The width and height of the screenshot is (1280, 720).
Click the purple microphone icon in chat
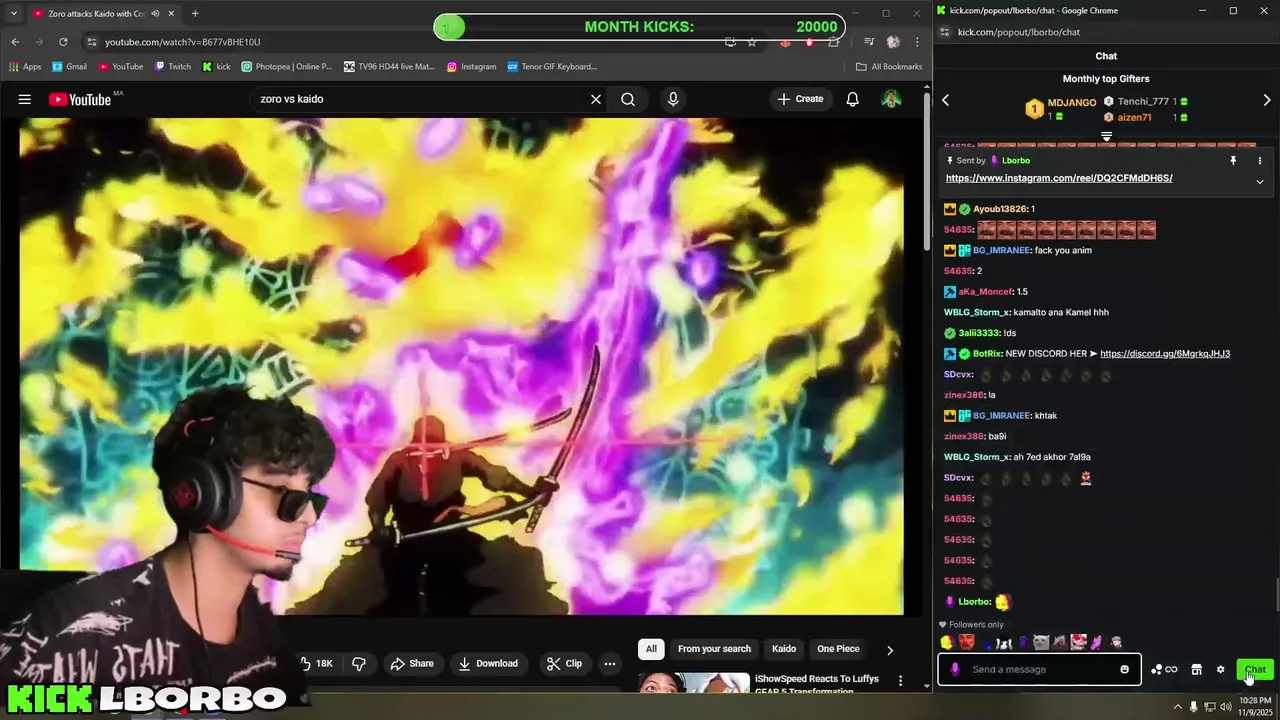click(x=955, y=669)
